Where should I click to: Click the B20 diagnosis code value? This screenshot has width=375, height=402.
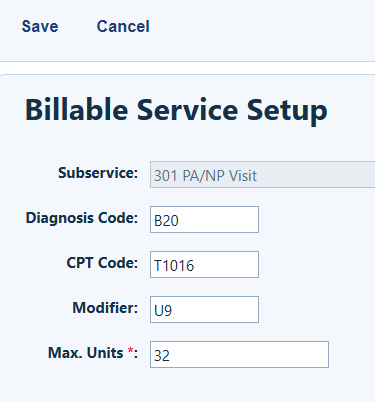coord(166,221)
